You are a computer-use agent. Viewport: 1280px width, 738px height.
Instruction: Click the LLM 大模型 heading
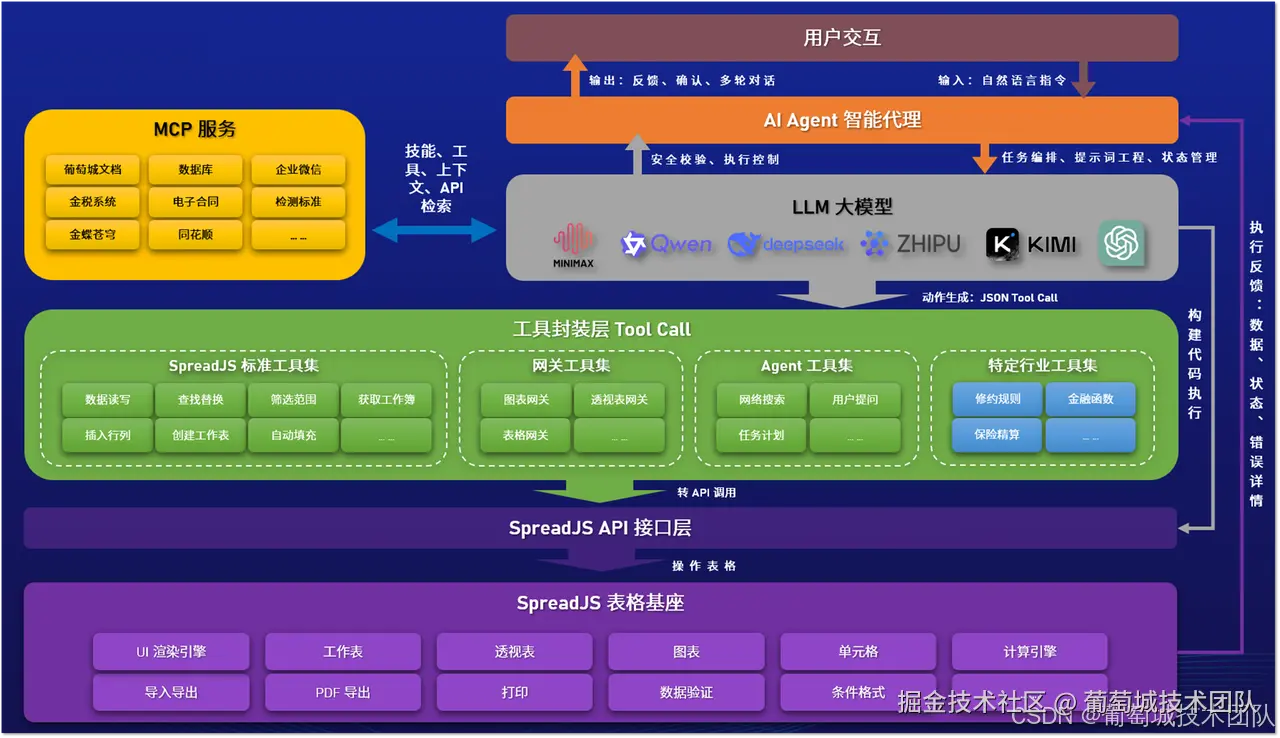(x=842, y=207)
